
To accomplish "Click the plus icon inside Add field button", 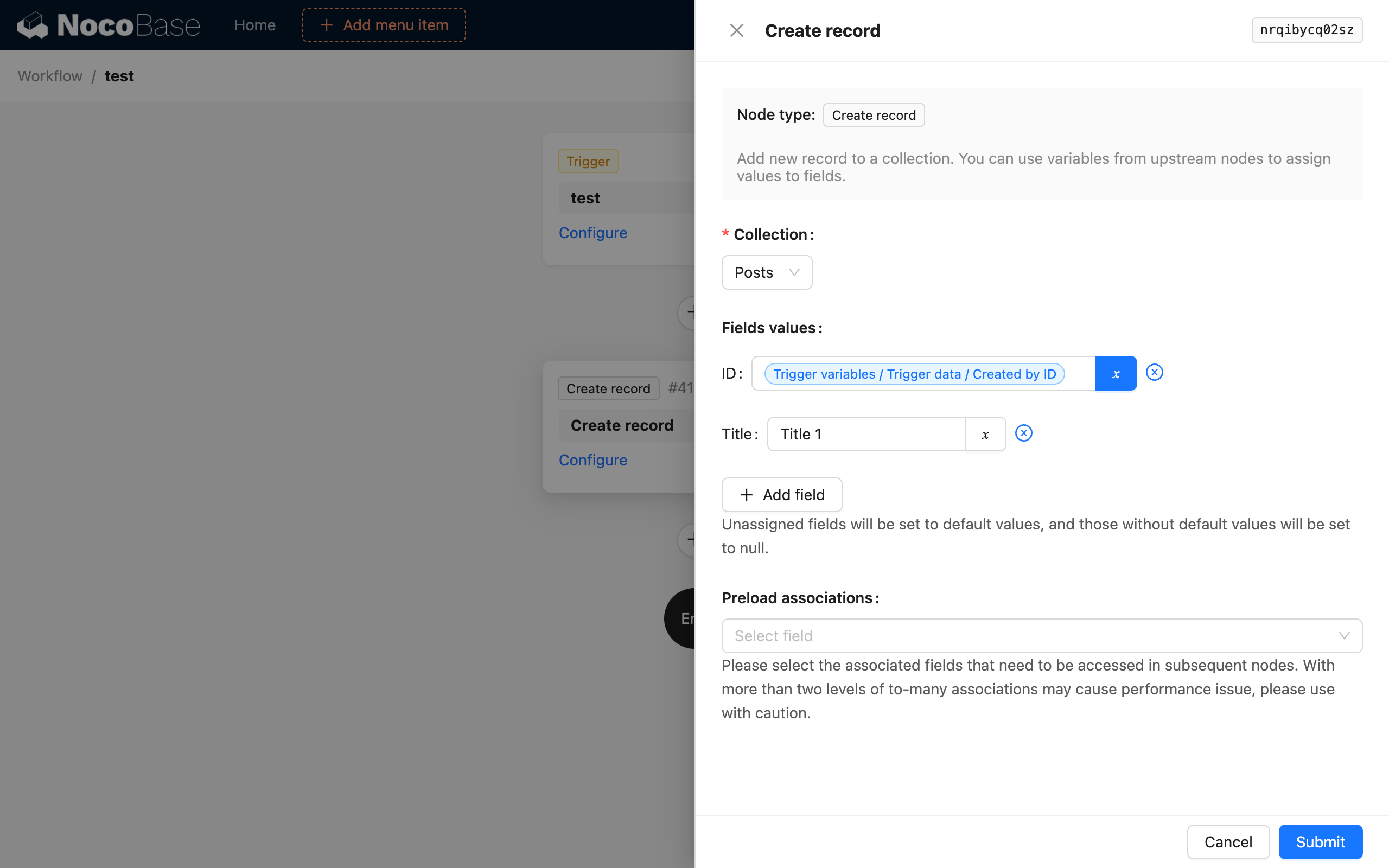I will [746, 494].
